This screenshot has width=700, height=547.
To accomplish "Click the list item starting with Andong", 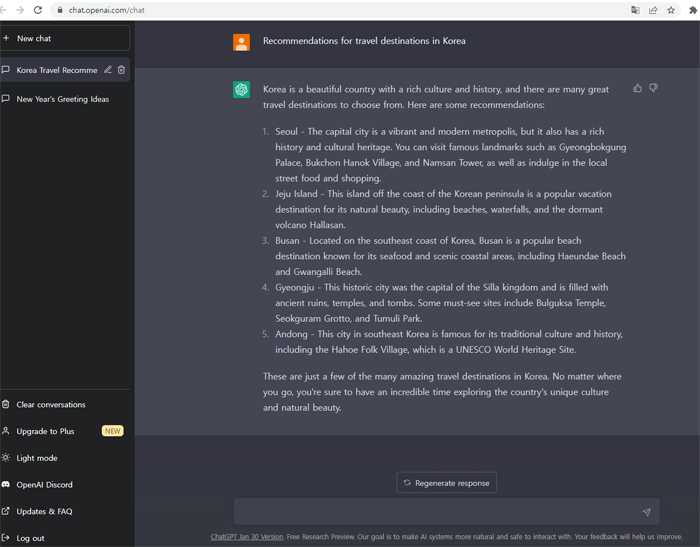I will tap(449, 342).
